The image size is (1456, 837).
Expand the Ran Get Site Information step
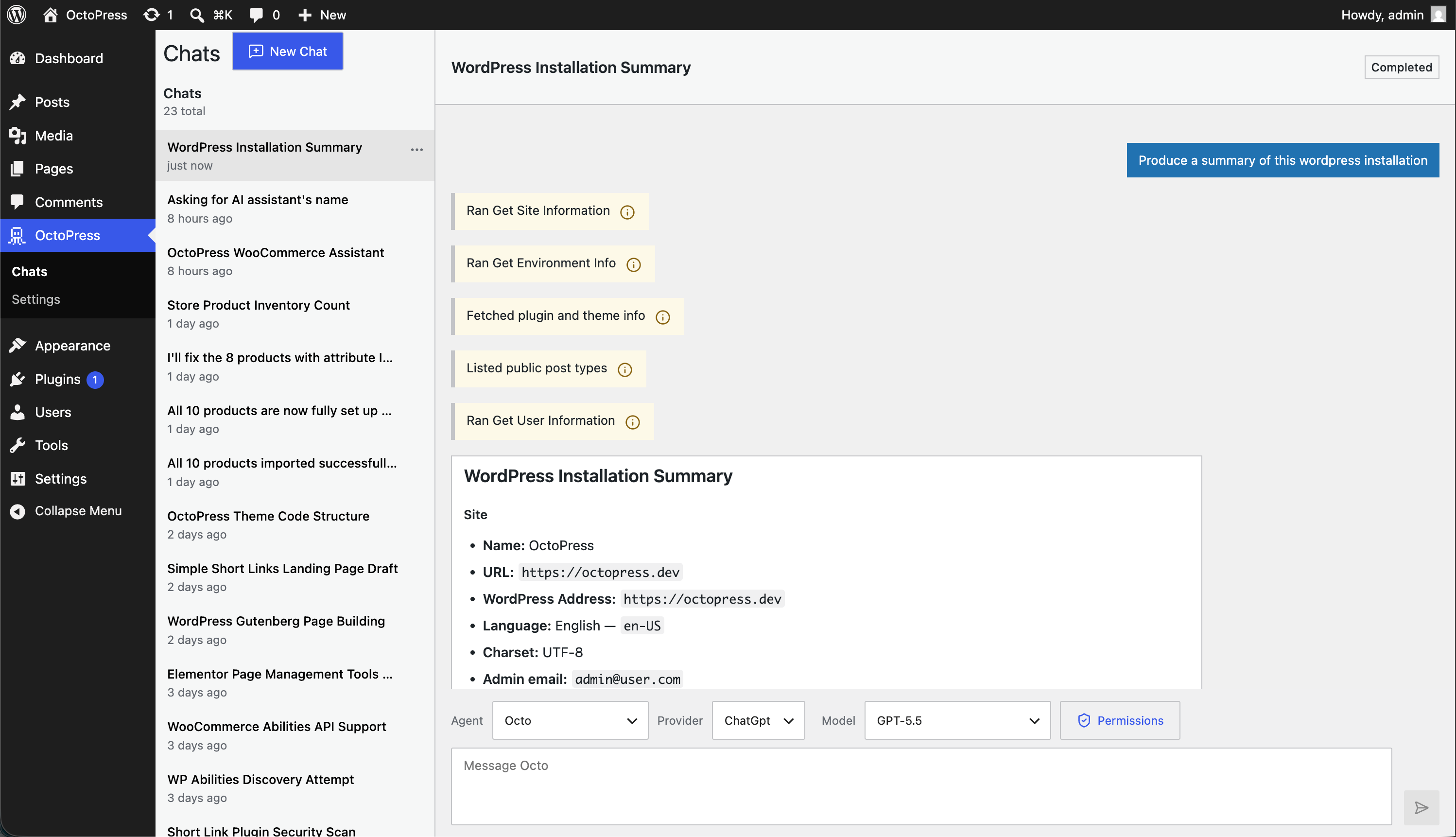point(550,211)
